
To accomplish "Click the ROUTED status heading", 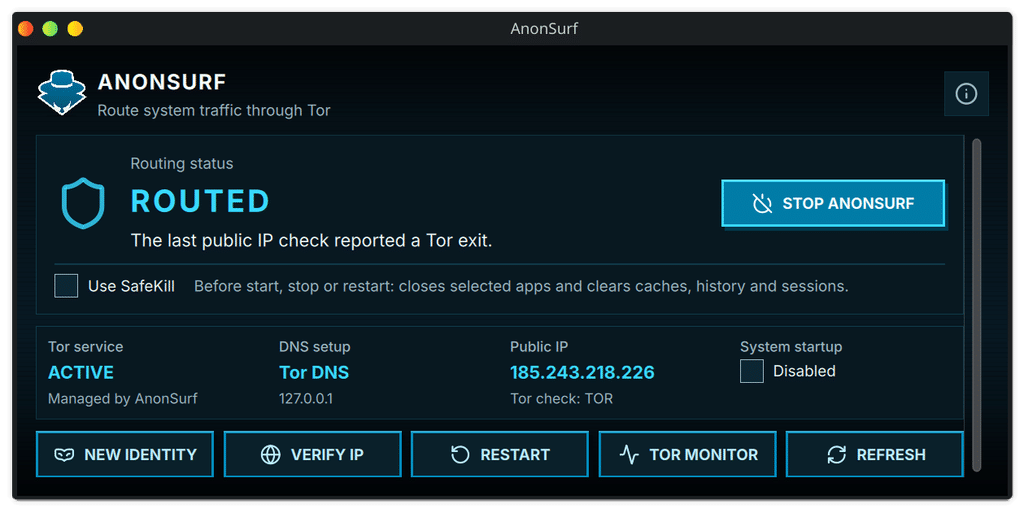I will click(200, 201).
